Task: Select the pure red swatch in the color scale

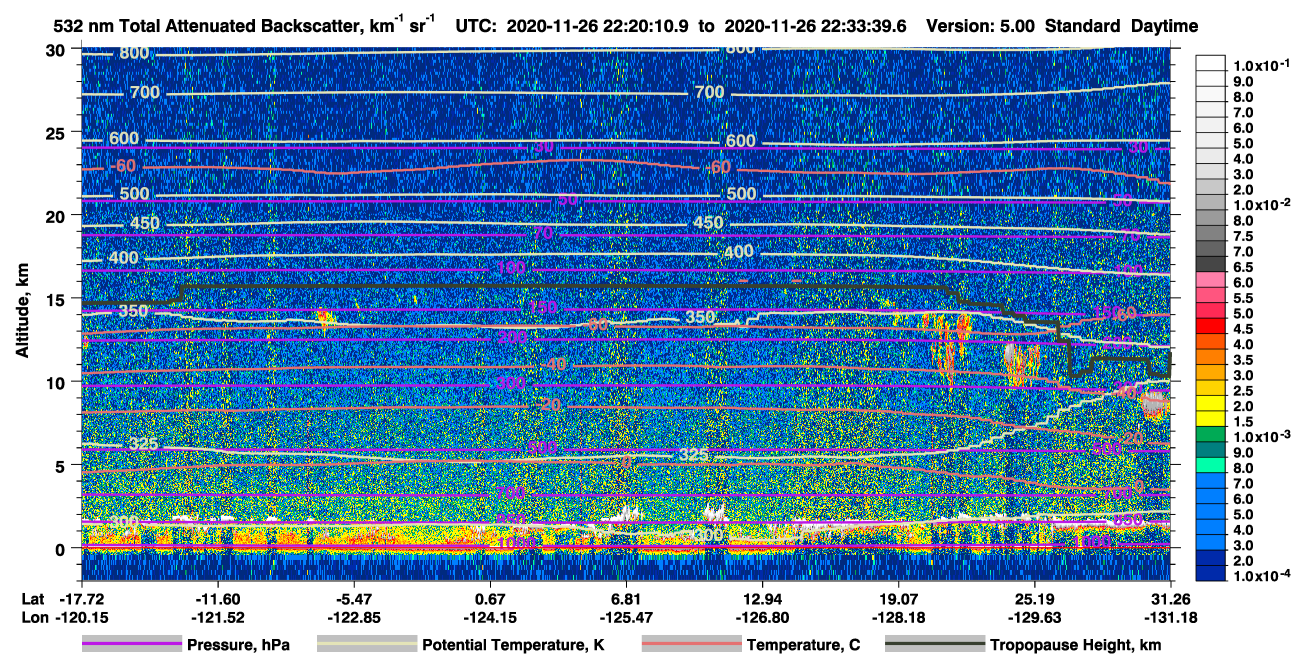Action: point(1211,328)
